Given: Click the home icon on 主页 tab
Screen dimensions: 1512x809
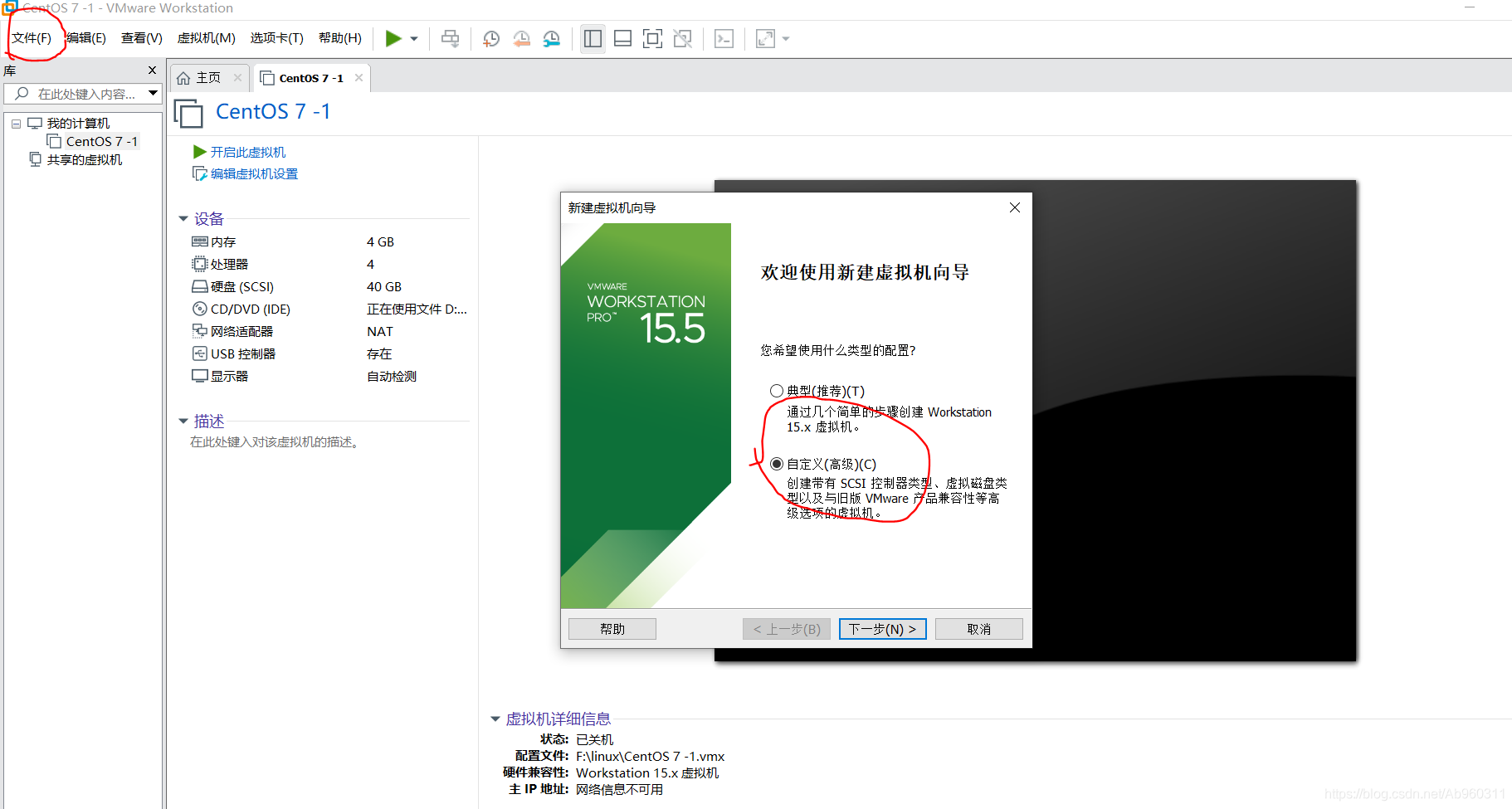Looking at the screenshot, I should (x=183, y=78).
